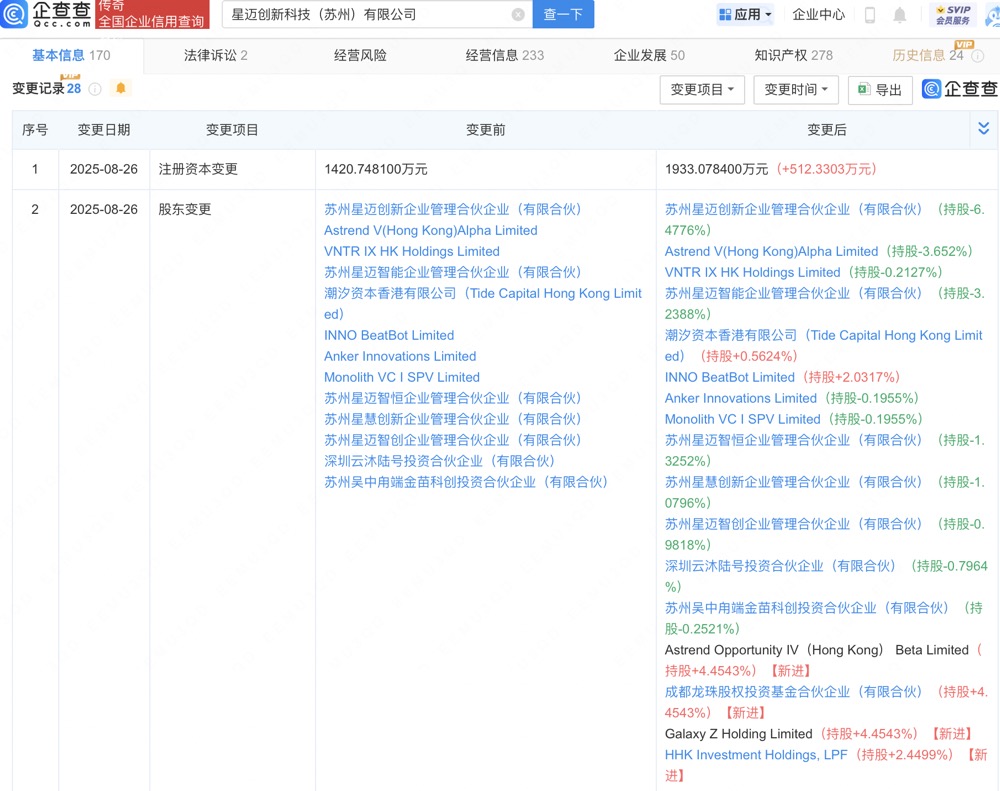Viewport: 1000px width, 791px height.
Task: Open the 历史信息 VIP tab
Action: (x=928, y=55)
